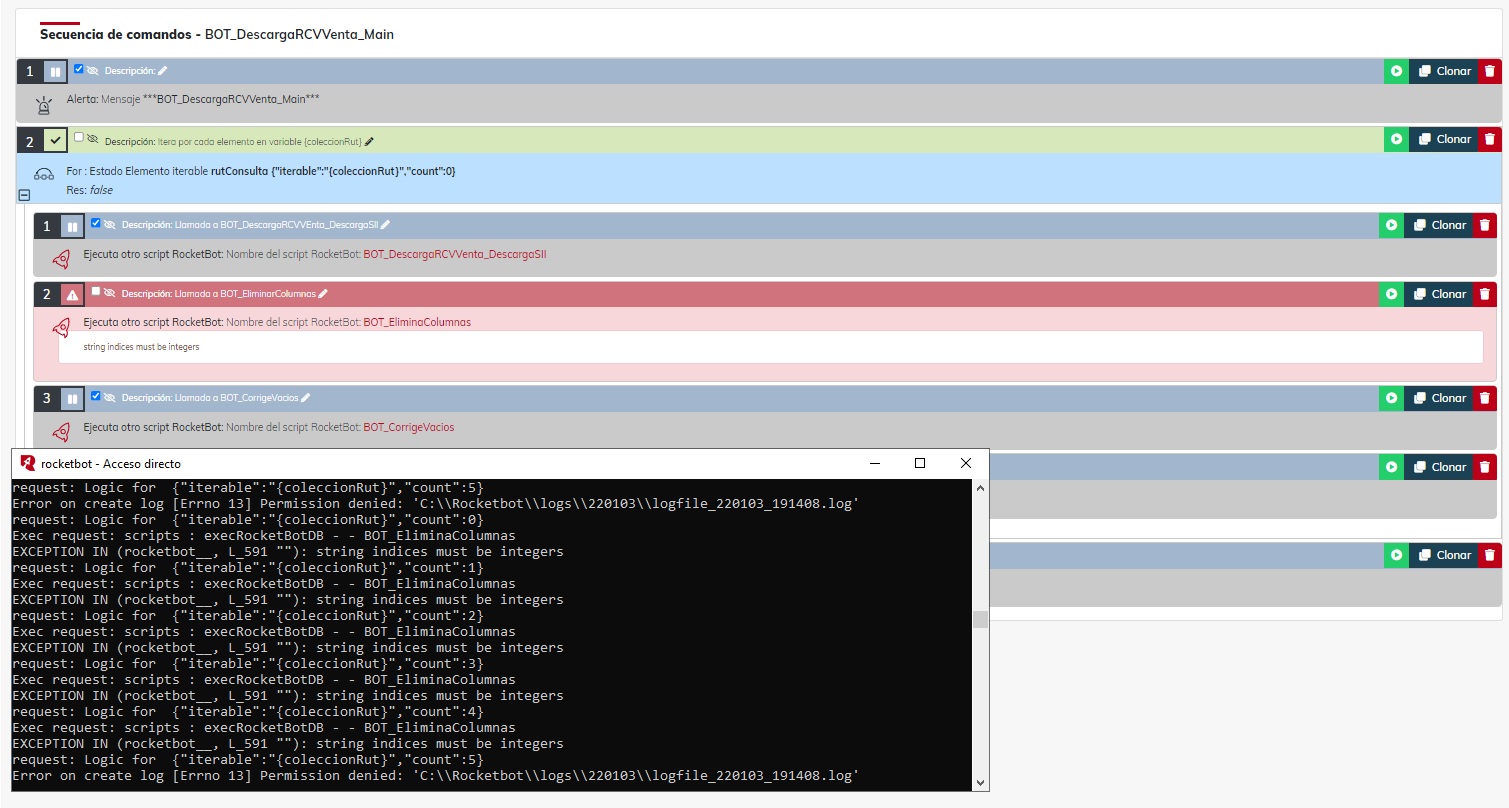Screen dimensions: 1509x808
Task: Clone the BOT_CorrigeVacios command
Action: click(x=1439, y=398)
